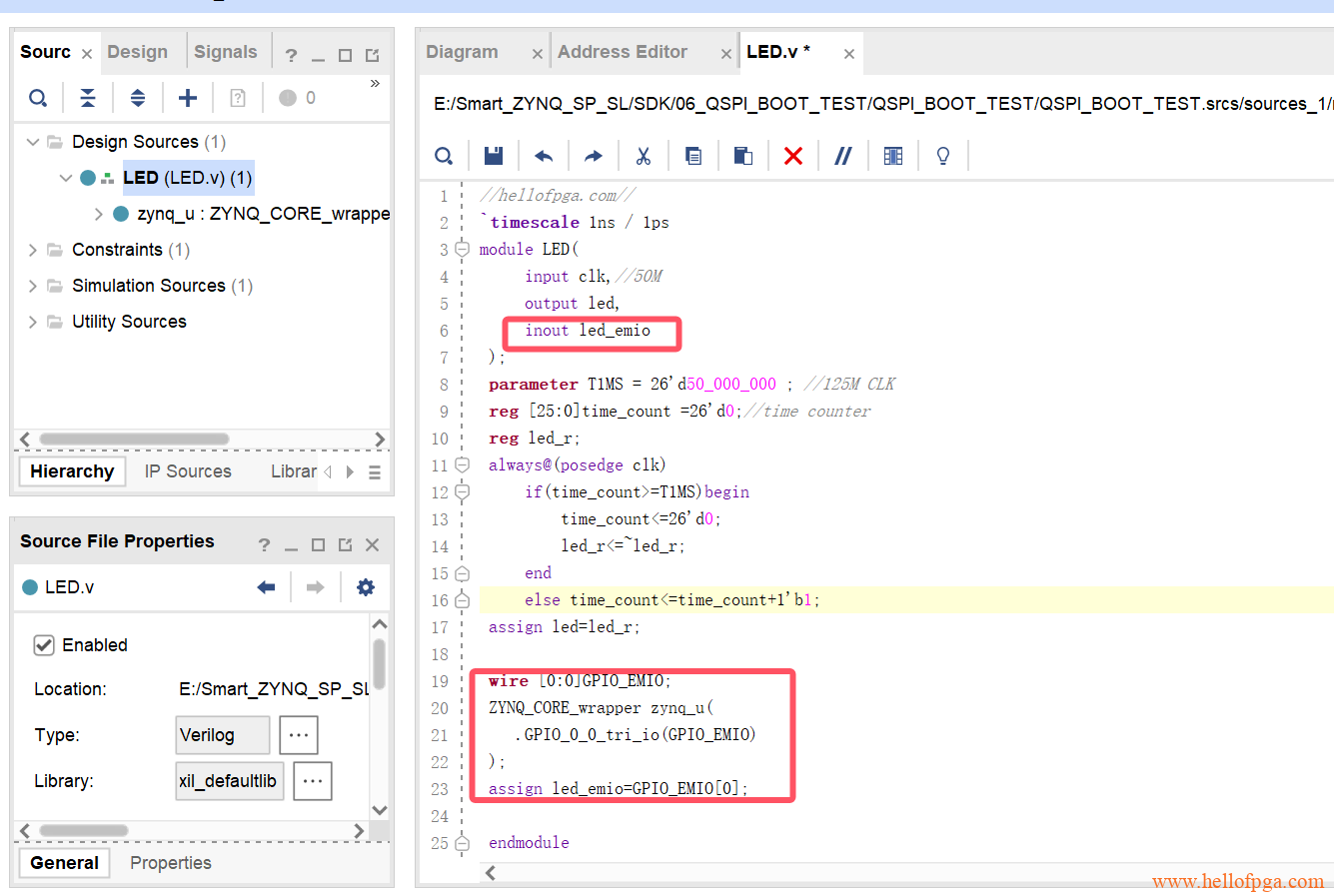Click the Cut scissors icon
The height and width of the screenshot is (896, 1334).
(643, 156)
